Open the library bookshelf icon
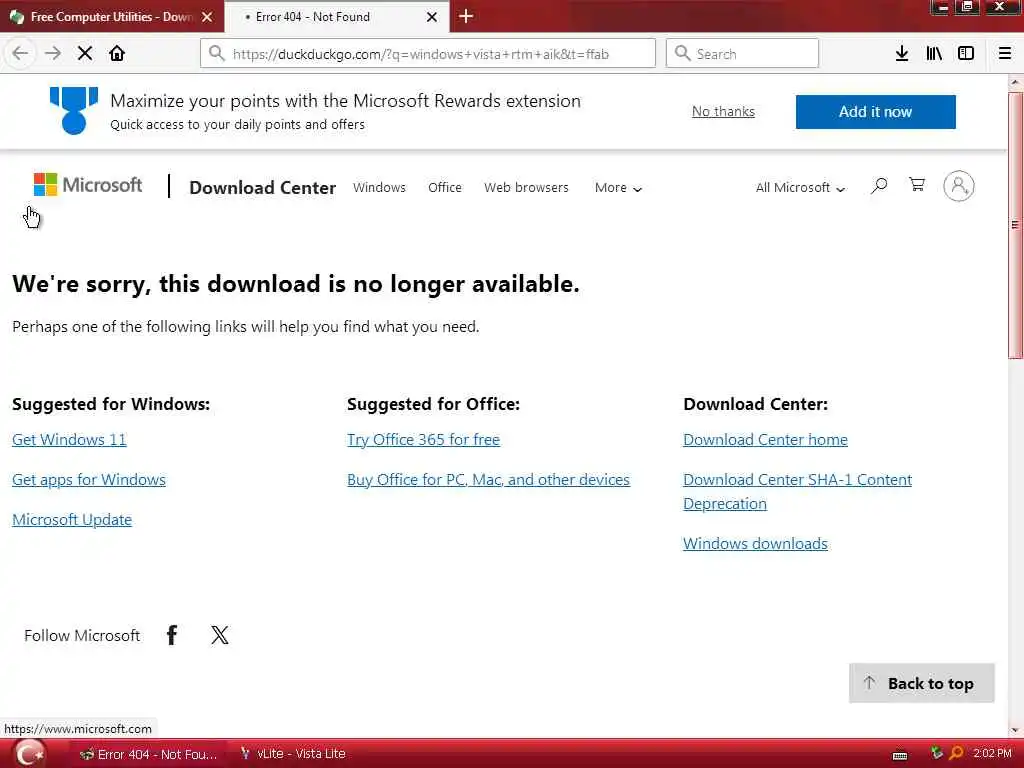Image resolution: width=1024 pixels, height=768 pixels. pyautogui.click(x=934, y=54)
